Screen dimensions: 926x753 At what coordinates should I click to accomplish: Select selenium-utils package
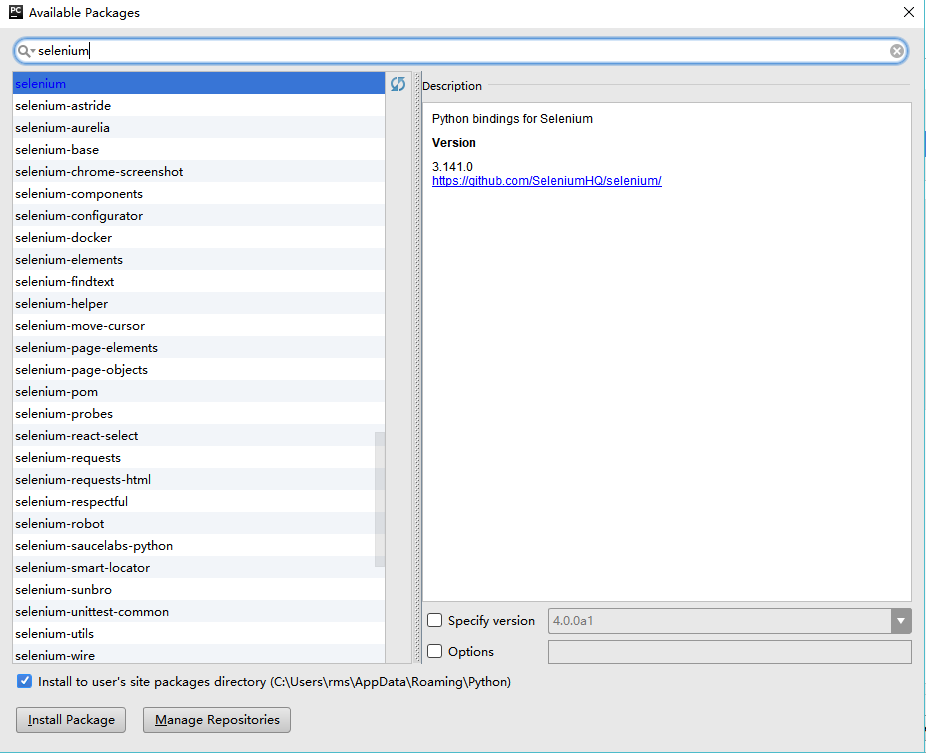tap(199, 634)
